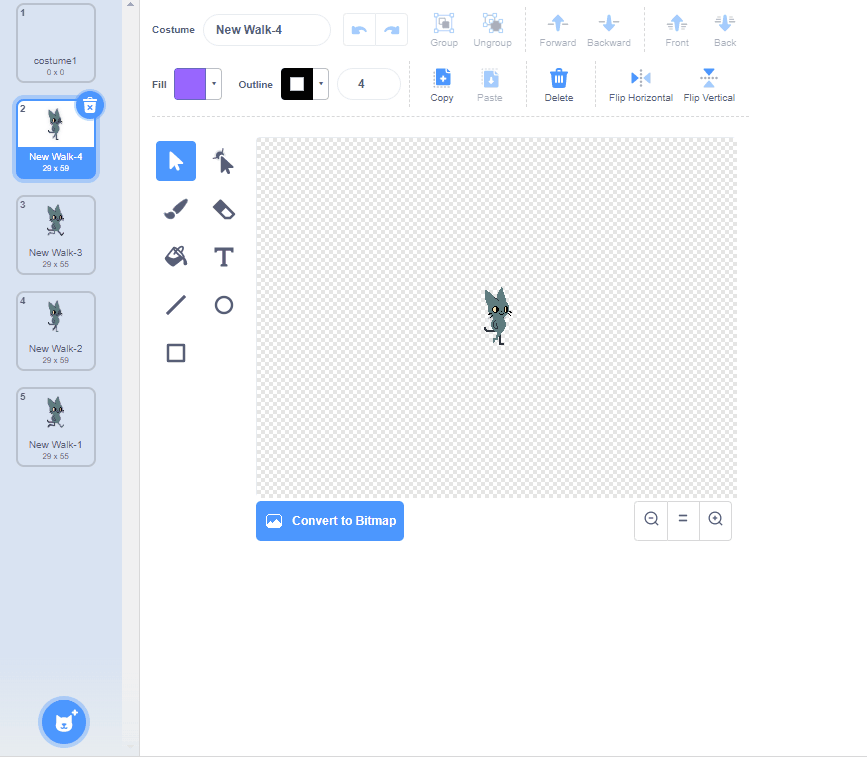The height and width of the screenshot is (757, 867).
Task: Click the Paste icon
Action: 490,78
